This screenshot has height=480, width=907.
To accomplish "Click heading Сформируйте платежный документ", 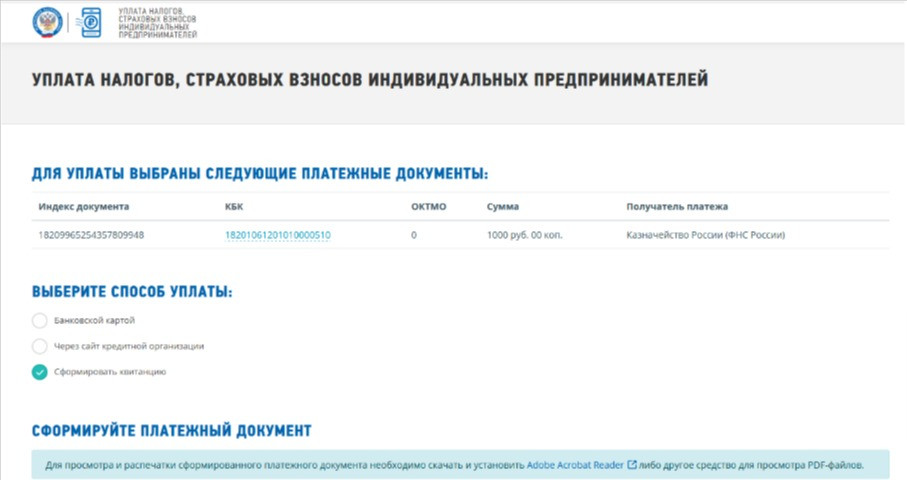I will coord(172,431).
